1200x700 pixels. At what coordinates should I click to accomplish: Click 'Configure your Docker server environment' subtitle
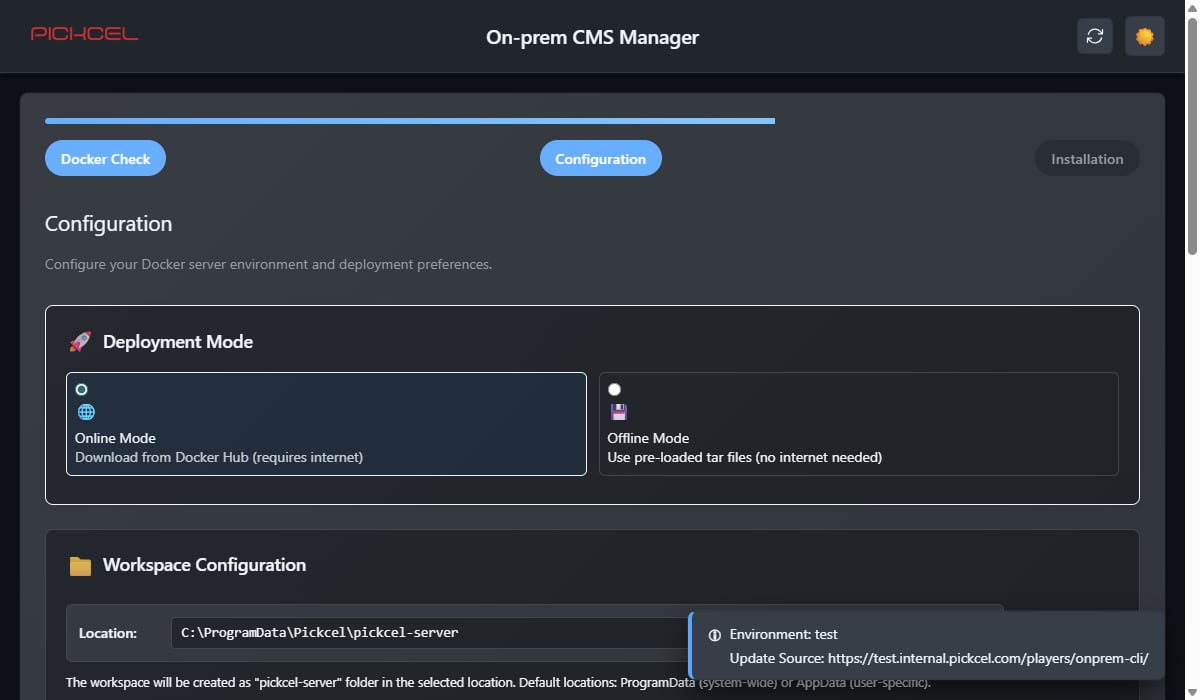(x=268, y=265)
